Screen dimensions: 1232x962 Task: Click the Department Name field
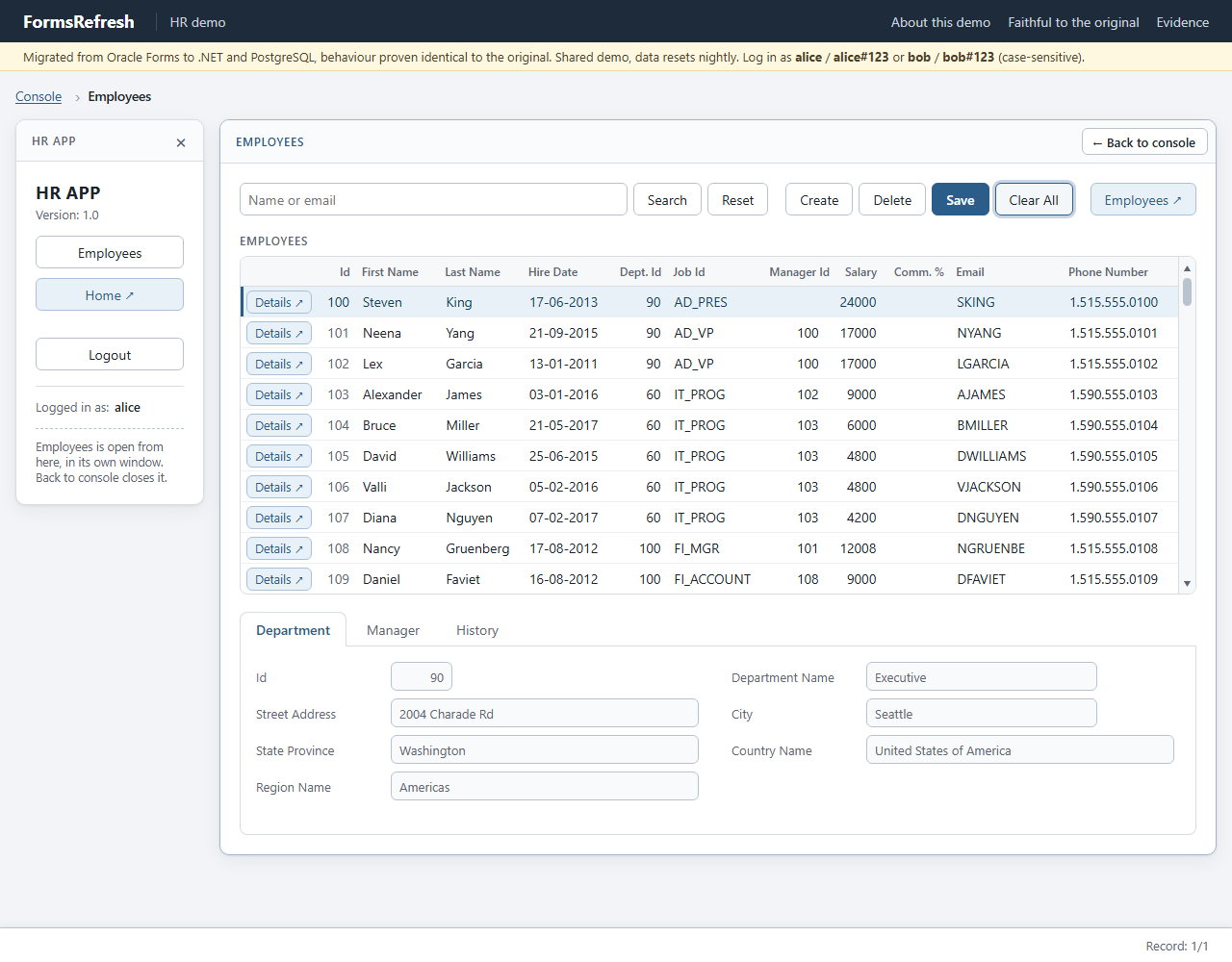(x=982, y=677)
